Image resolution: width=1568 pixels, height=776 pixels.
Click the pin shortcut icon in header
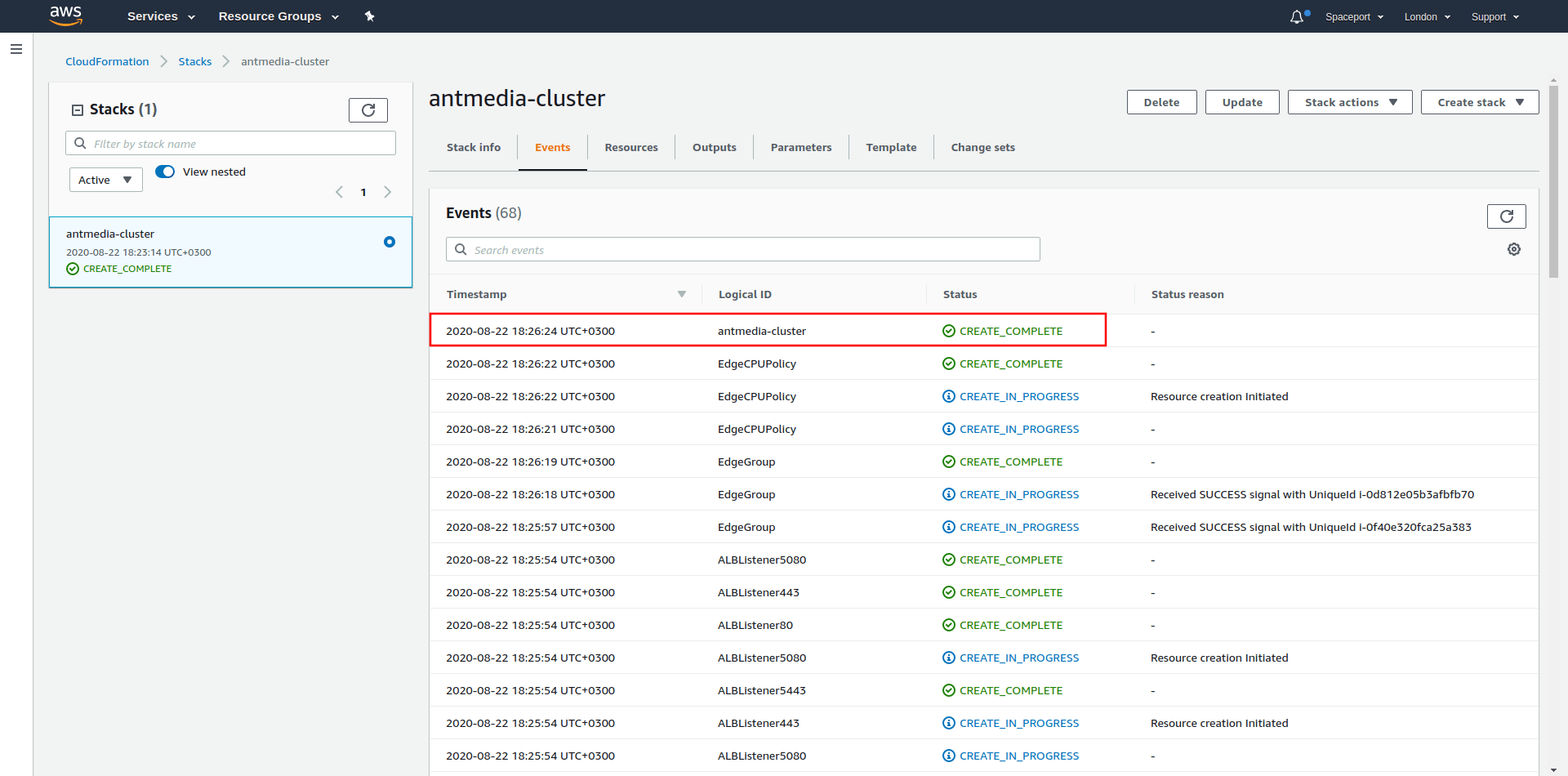coord(369,16)
